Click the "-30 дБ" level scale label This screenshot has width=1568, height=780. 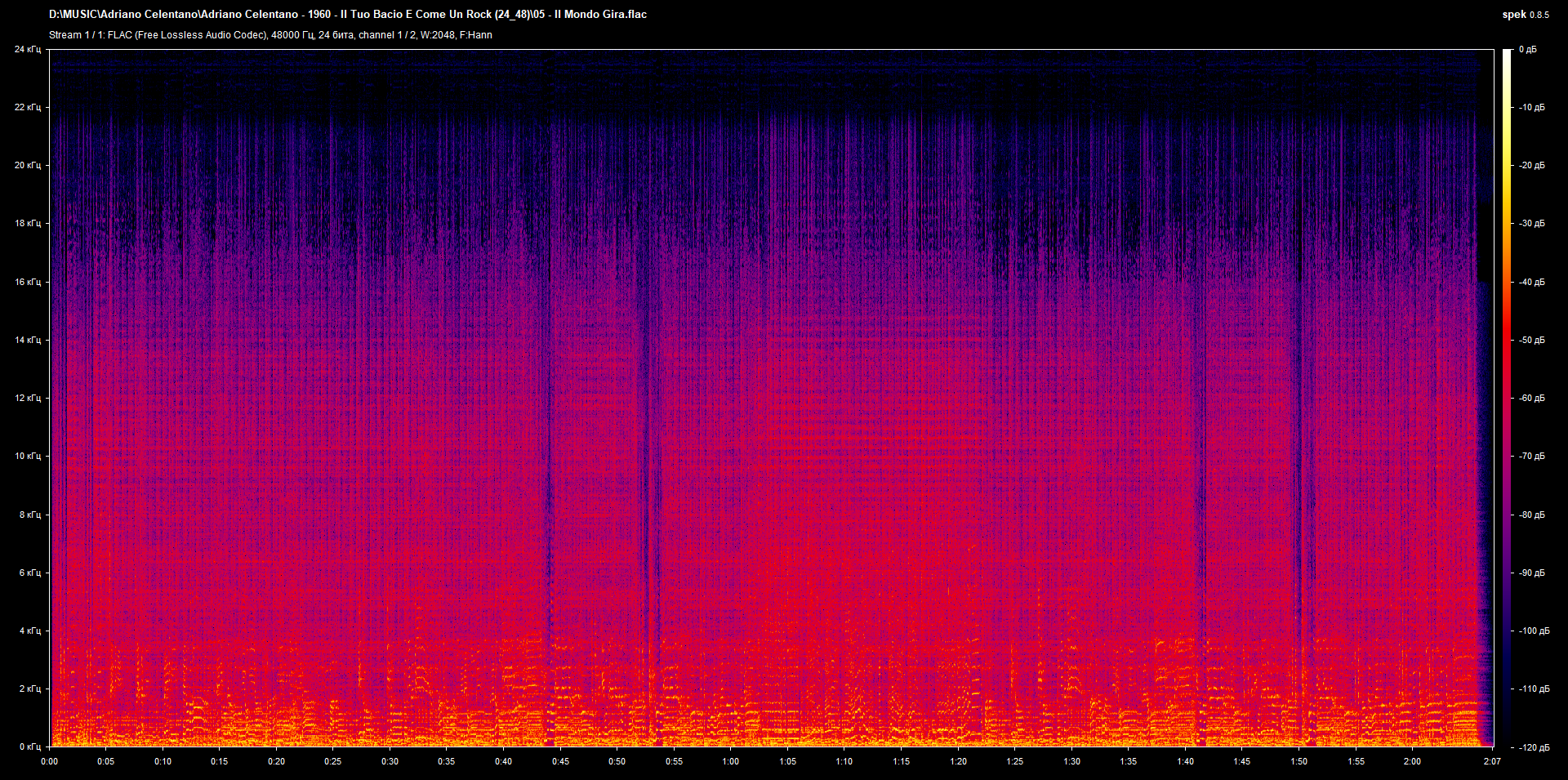coord(1531,224)
